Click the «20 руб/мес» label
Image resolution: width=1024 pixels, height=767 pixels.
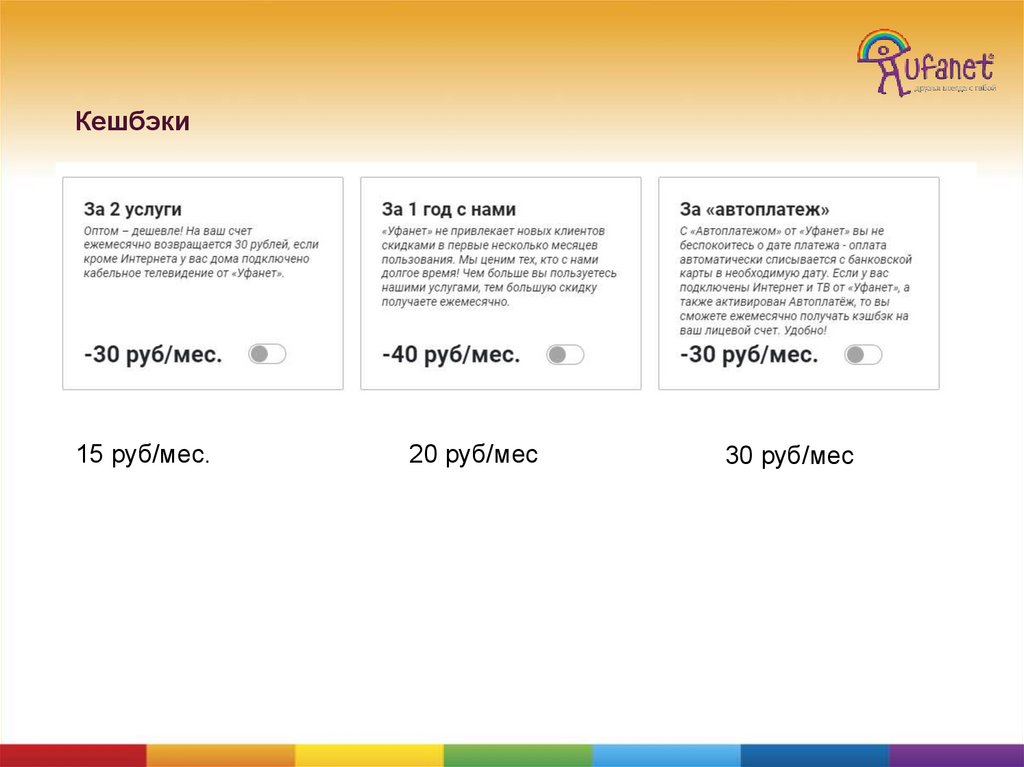pos(473,454)
